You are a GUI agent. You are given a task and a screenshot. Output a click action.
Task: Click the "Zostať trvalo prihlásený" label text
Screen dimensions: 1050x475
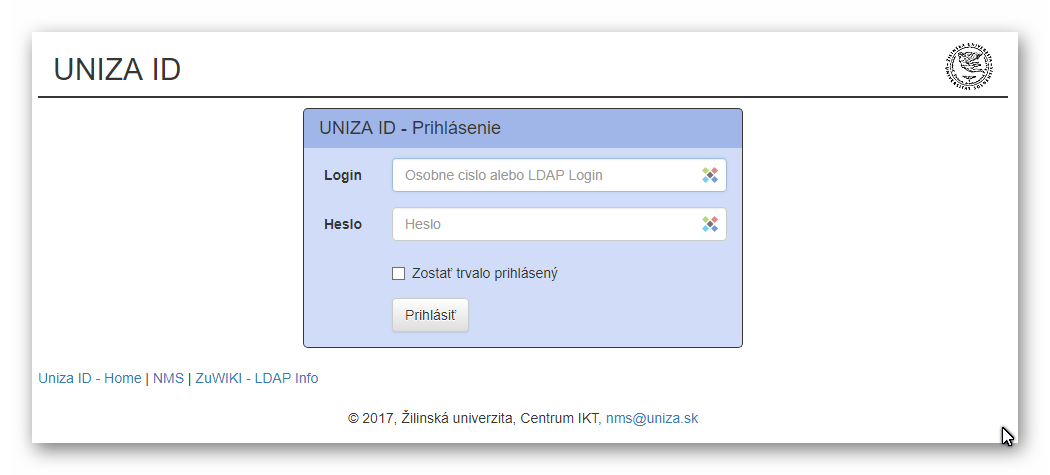[x=484, y=273]
